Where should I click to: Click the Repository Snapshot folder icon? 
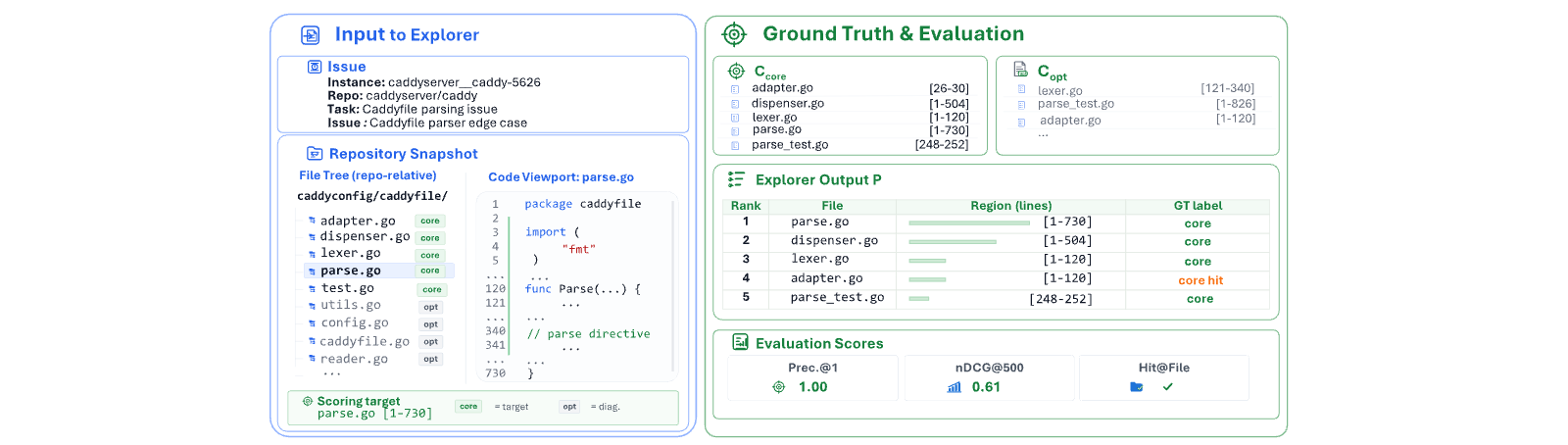pos(315,153)
